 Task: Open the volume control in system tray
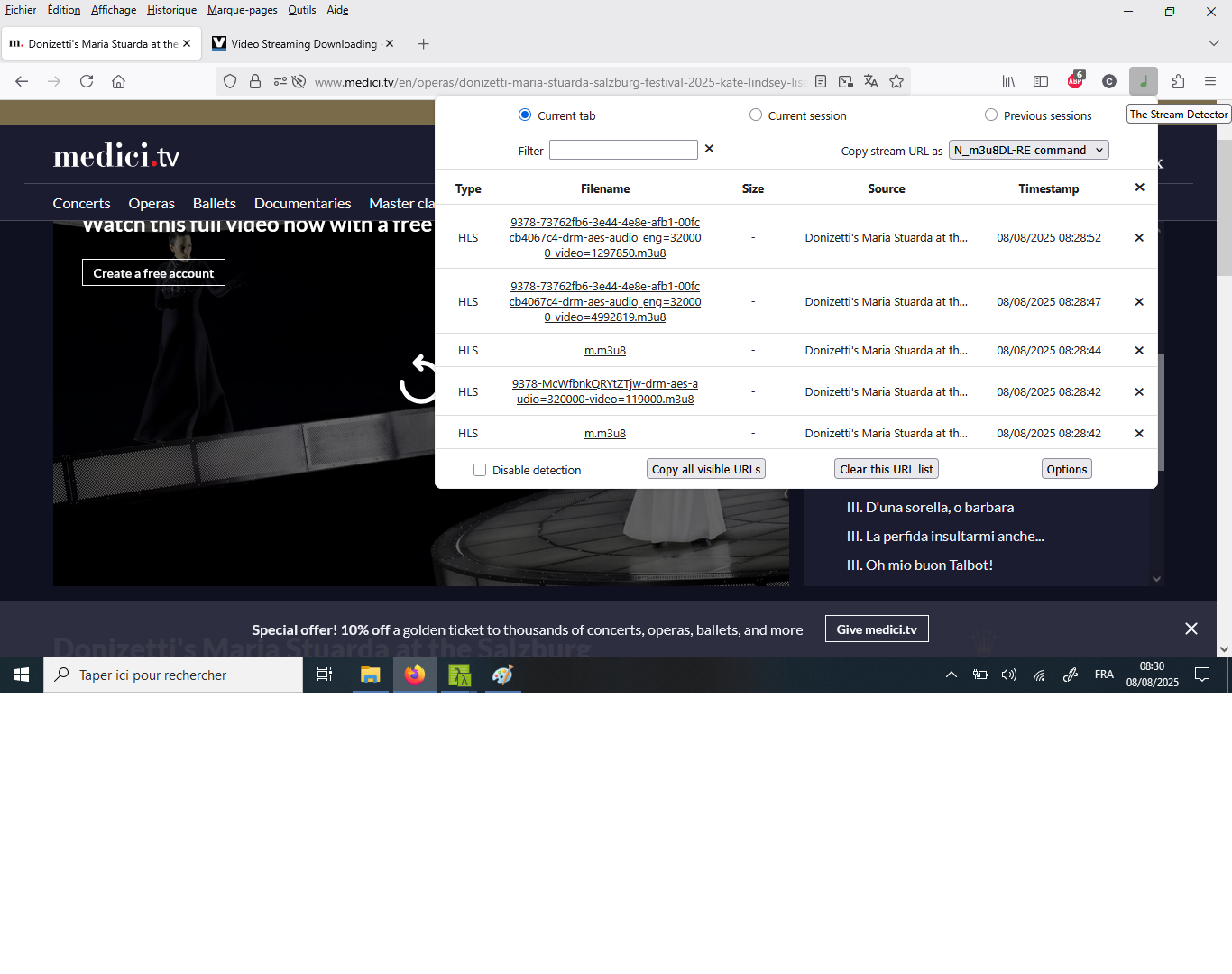pos(1009,675)
